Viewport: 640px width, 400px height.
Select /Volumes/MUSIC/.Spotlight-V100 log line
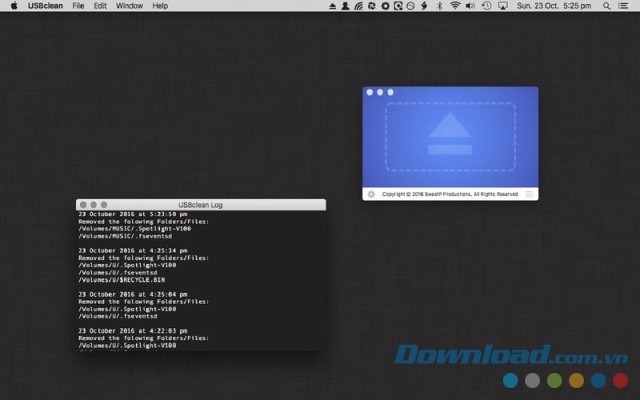(135, 229)
